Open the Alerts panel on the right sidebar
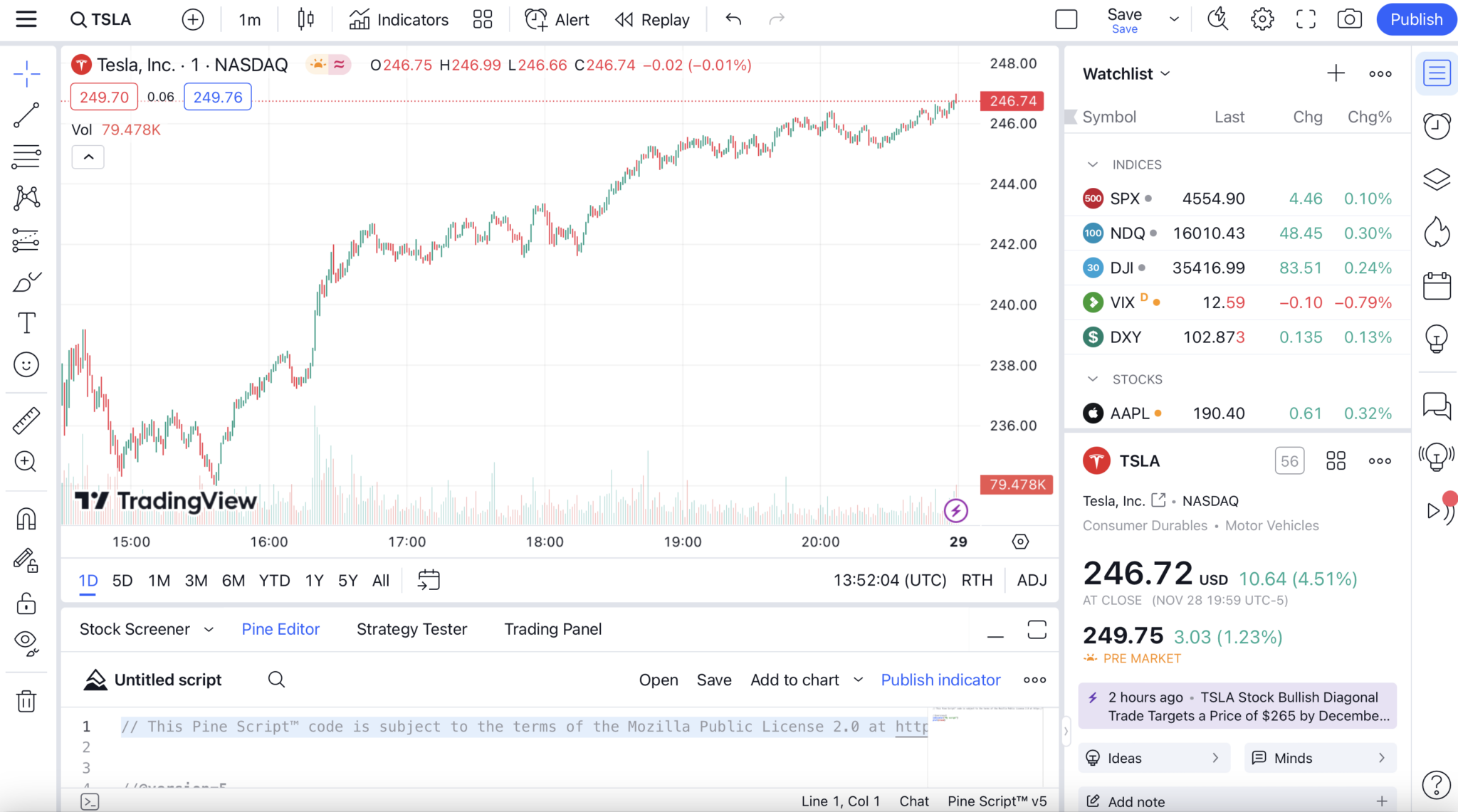This screenshot has height=812, width=1458. pyautogui.click(x=1437, y=126)
